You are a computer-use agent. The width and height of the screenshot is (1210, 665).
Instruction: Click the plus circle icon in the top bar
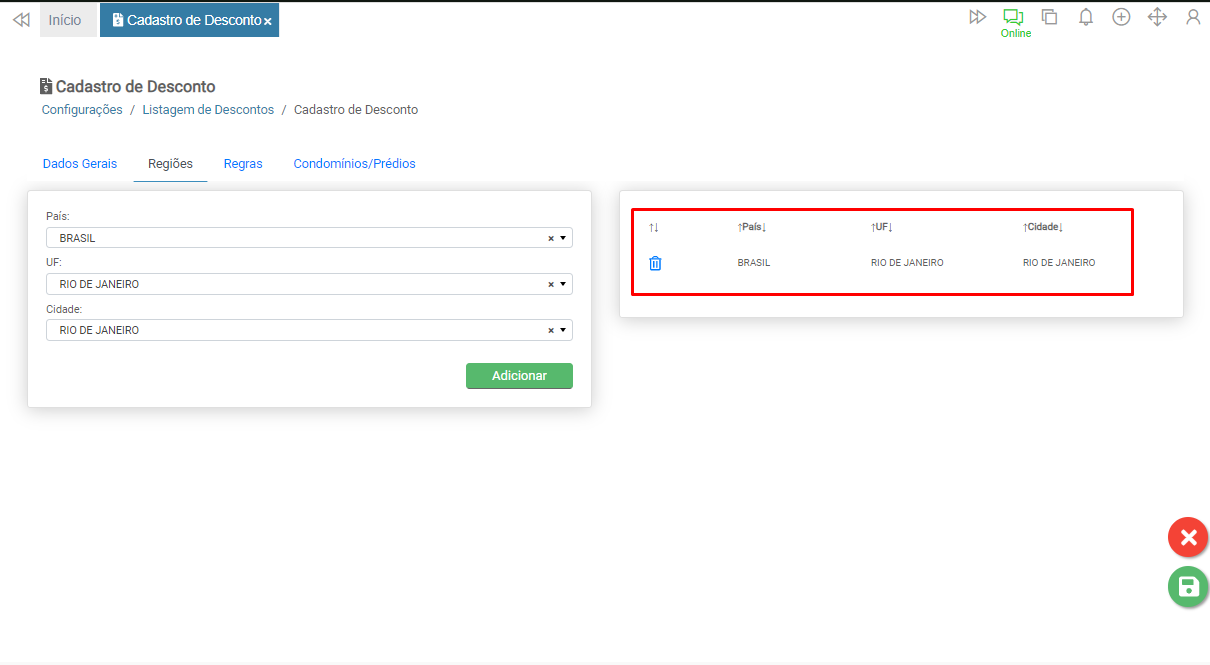pyautogui.click(x=1121, y=17)
